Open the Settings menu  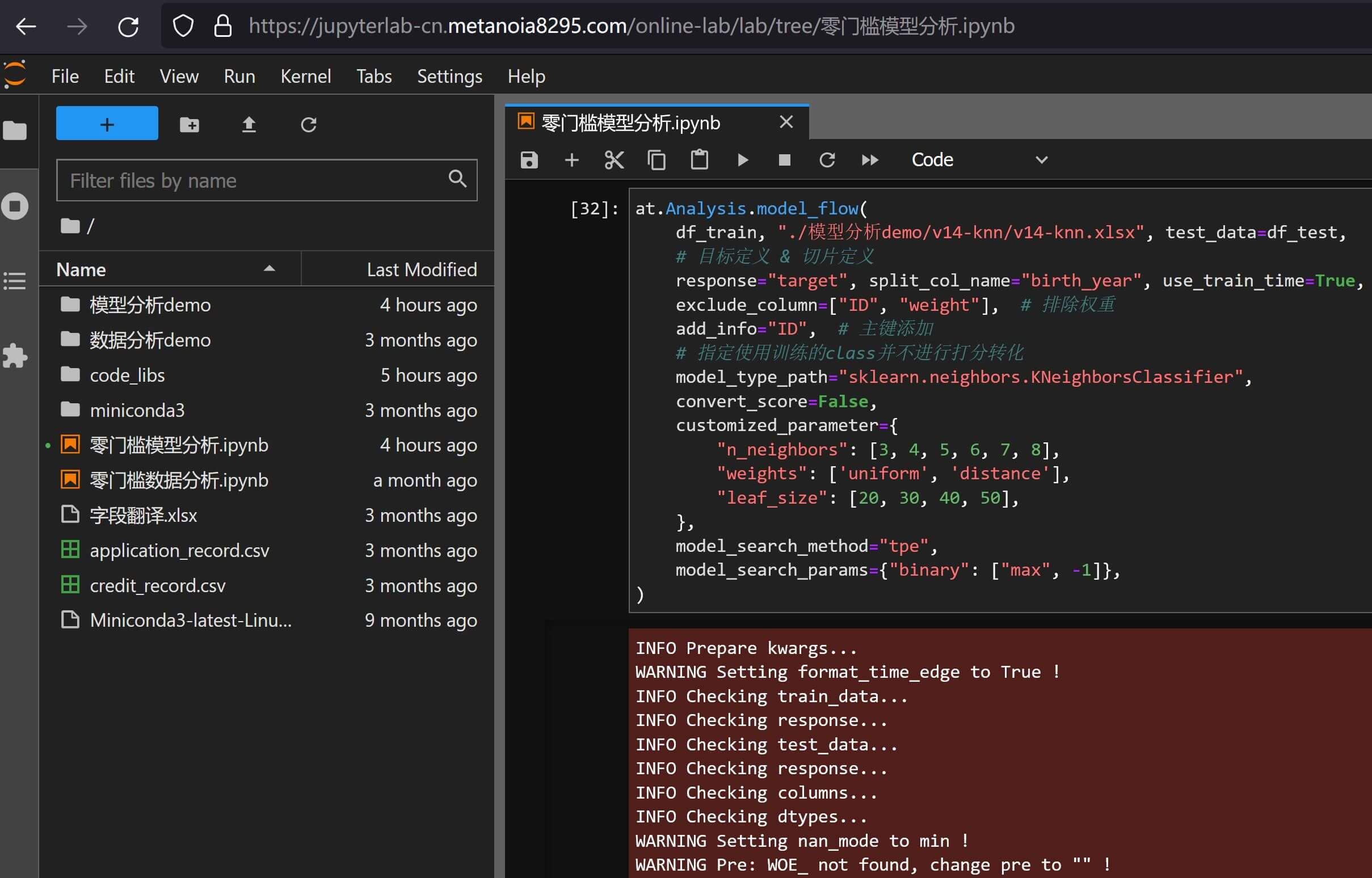point(449,77)
